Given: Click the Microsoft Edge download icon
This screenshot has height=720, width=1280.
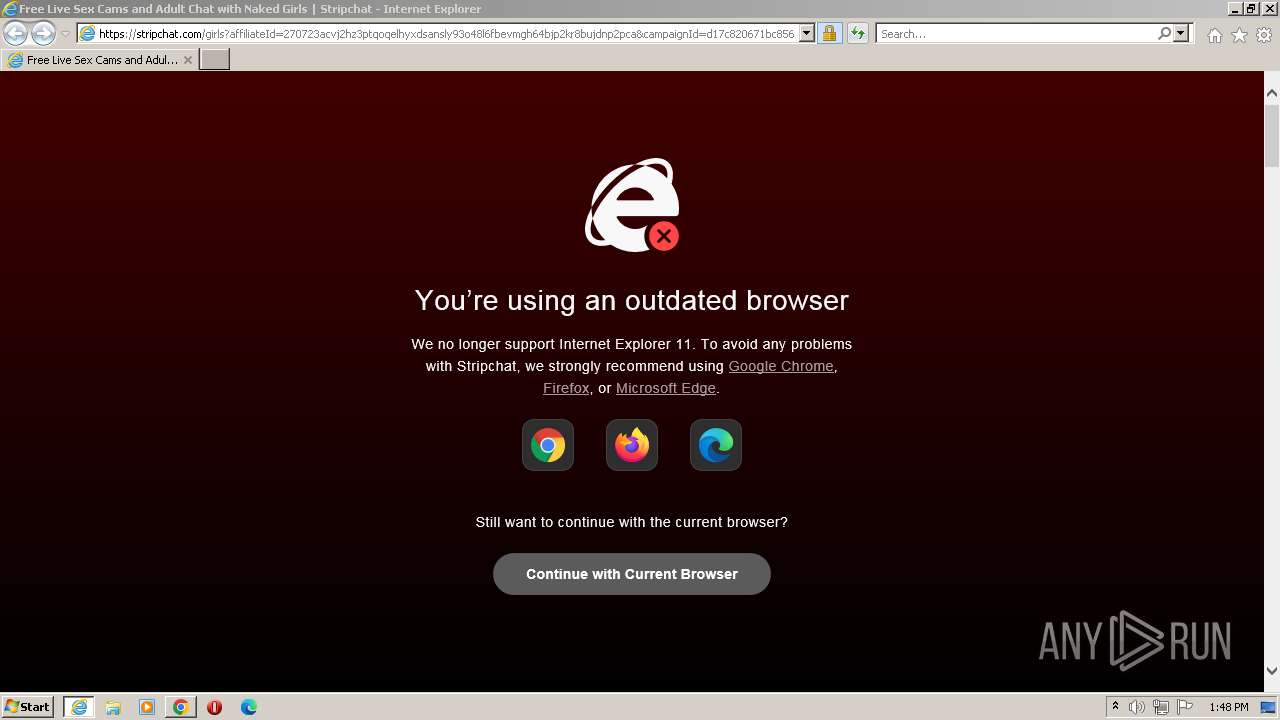Looking at the screenshot, I should [x=716, y=445].
